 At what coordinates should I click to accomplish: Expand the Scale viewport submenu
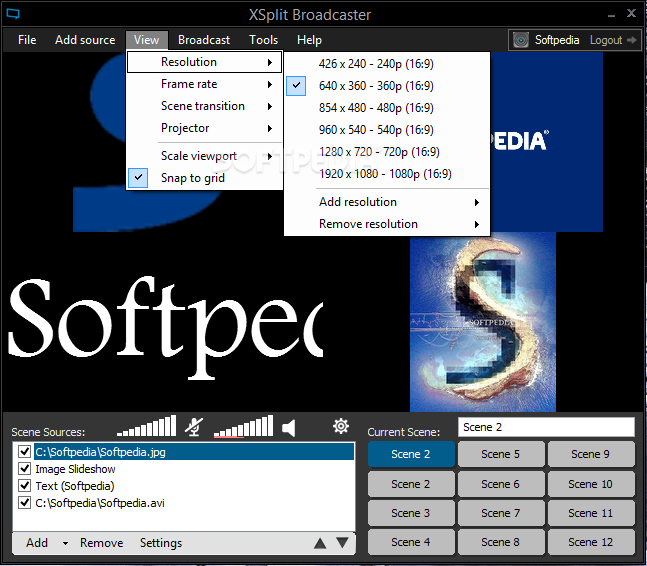click(x=205, y=156)
